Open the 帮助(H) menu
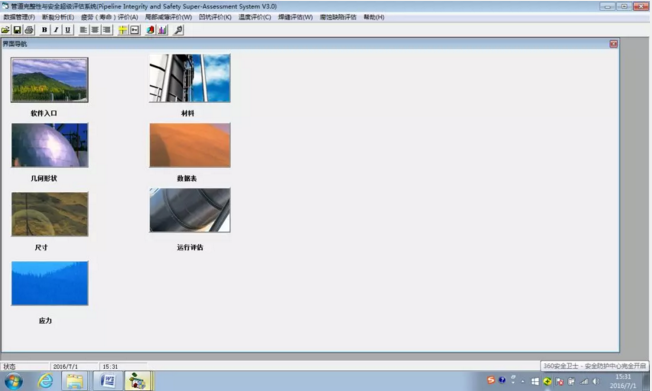Image resolution: width=652 pixels, height=391 pixels. click(374, 17)
